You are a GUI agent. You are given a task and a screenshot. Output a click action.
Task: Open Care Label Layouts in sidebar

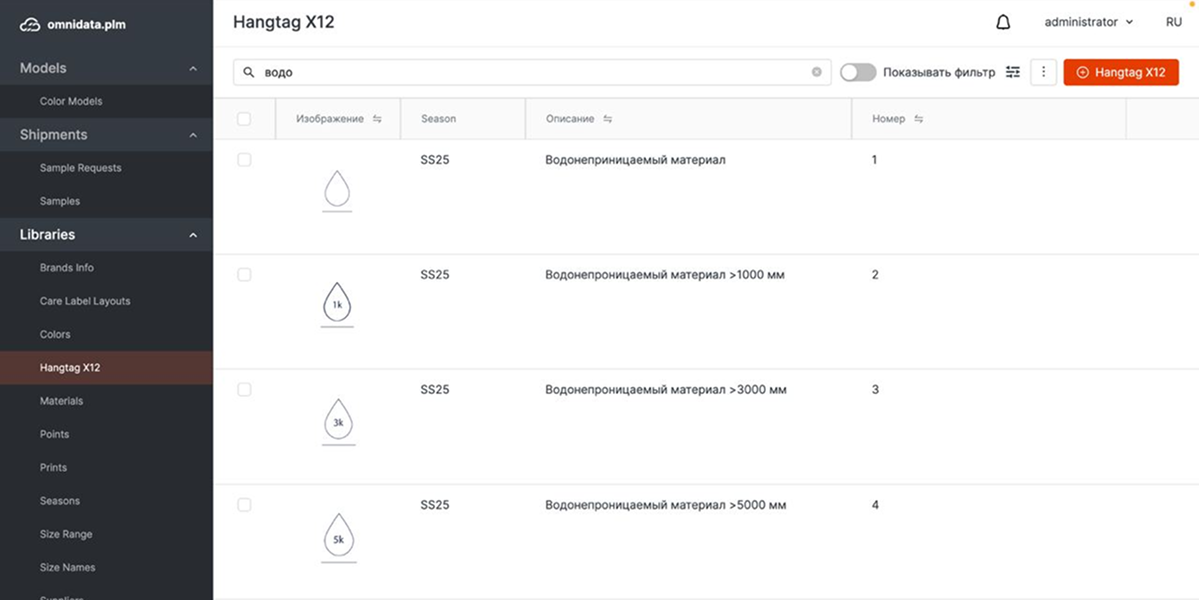click(x=85, y=301)
